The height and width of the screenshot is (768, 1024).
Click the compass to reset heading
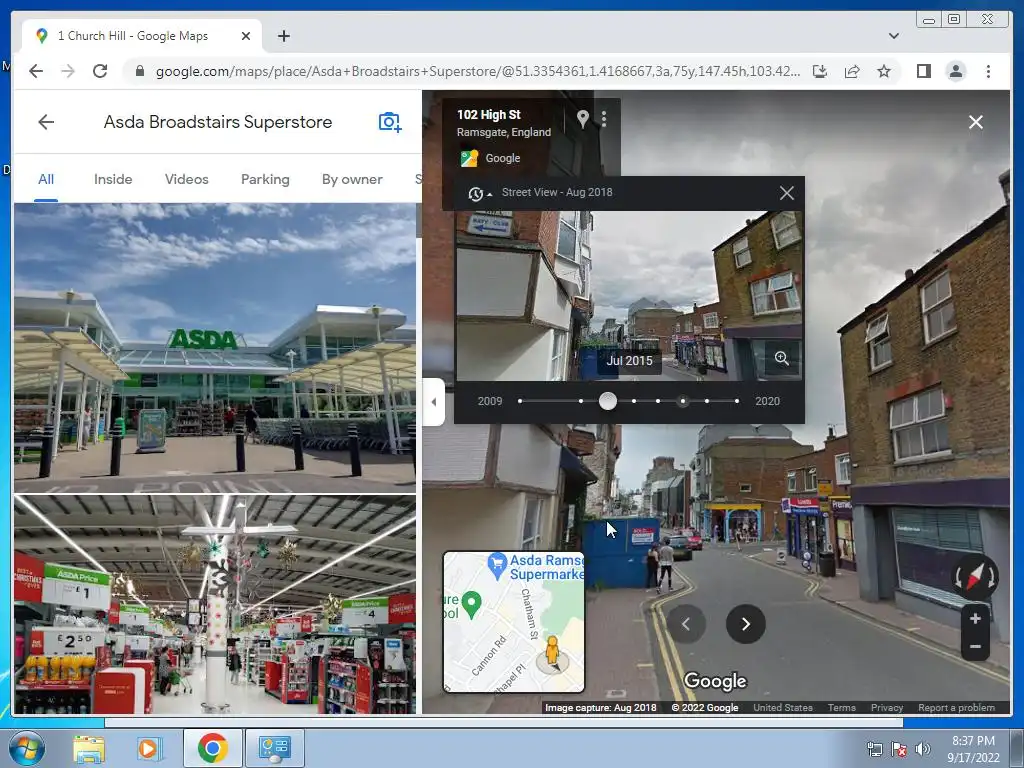click(x=974, y=577)
